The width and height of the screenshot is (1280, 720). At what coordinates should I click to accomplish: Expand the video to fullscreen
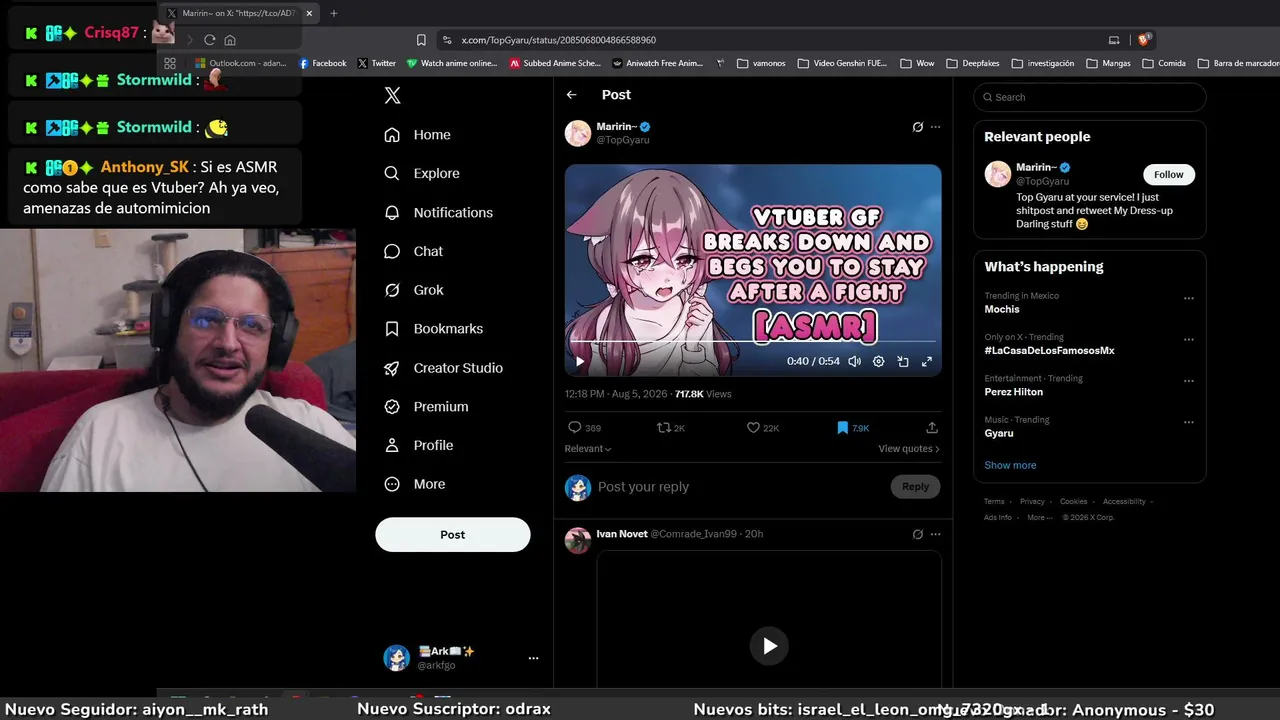927,362
